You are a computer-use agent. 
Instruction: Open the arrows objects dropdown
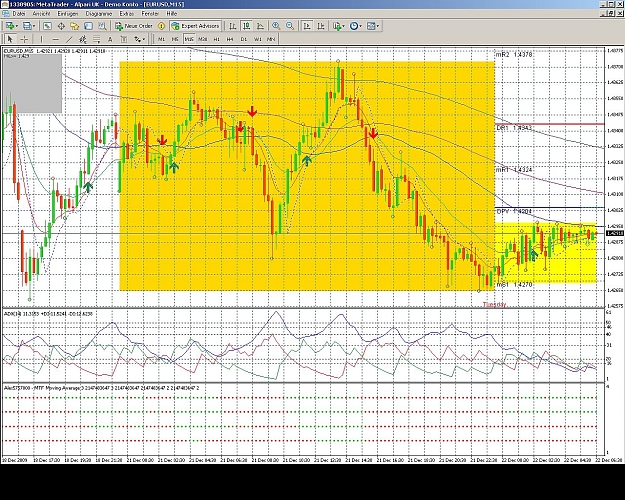tap(140, 39)
